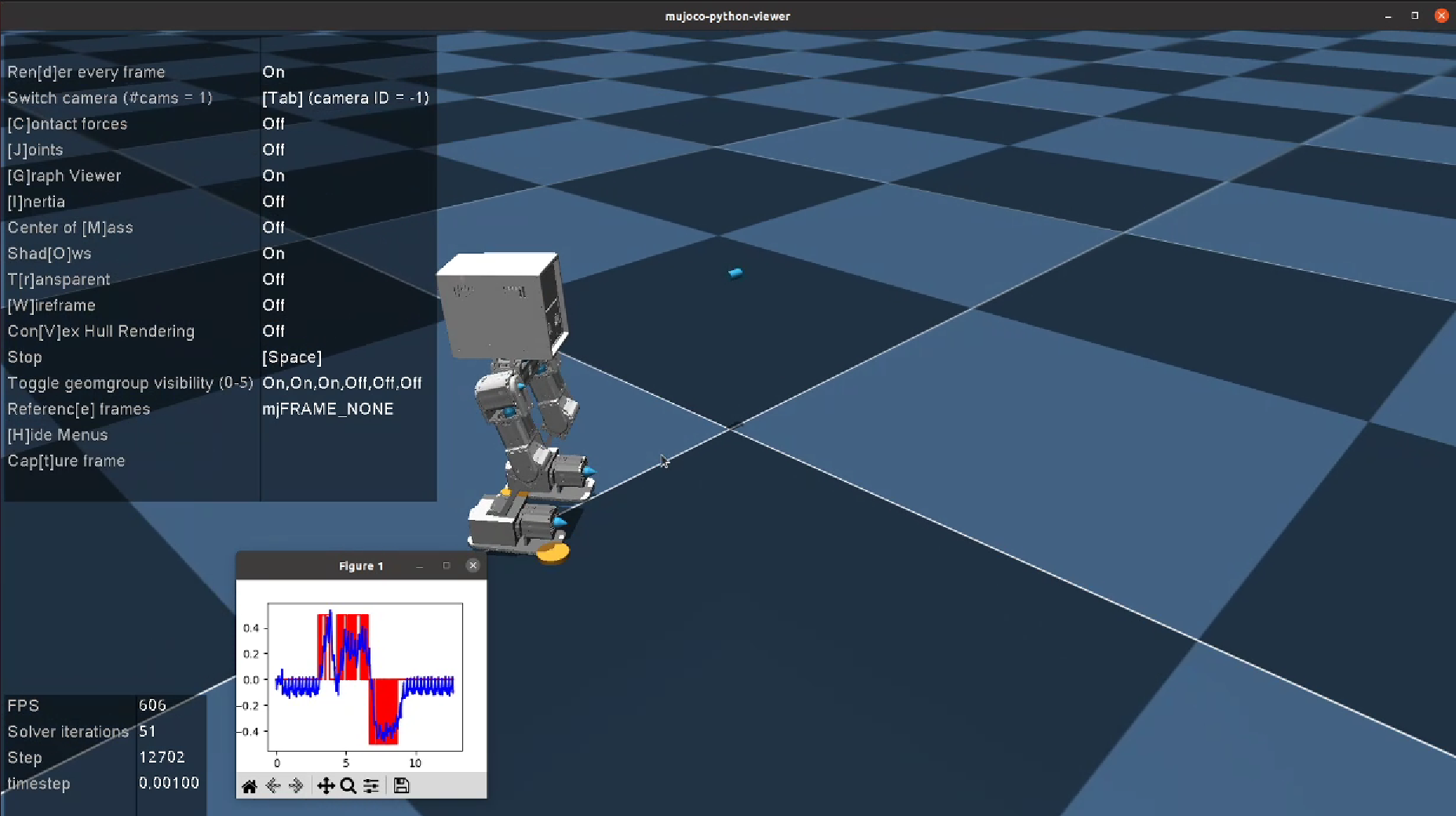Click the '[I]nertia' label

(36, 202)
